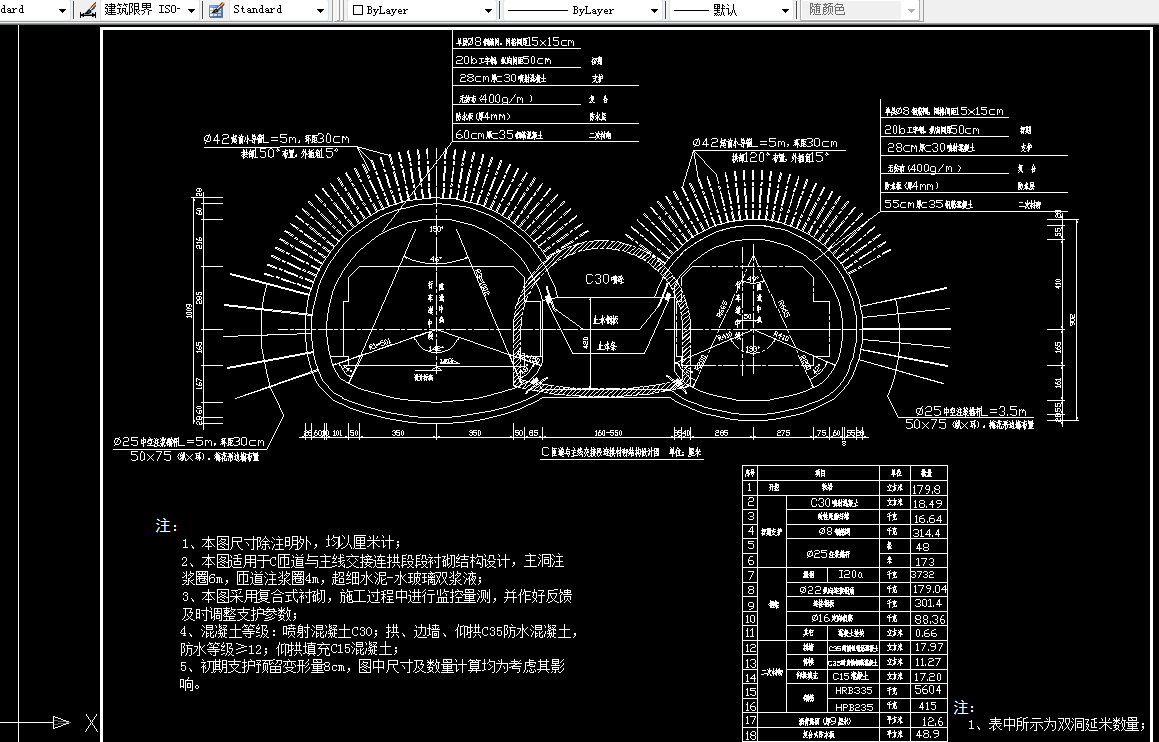Image resolution: width=1159 pixels, height=742 pixels.
Task: Click the 415 quantity cell
Action: 928,706
